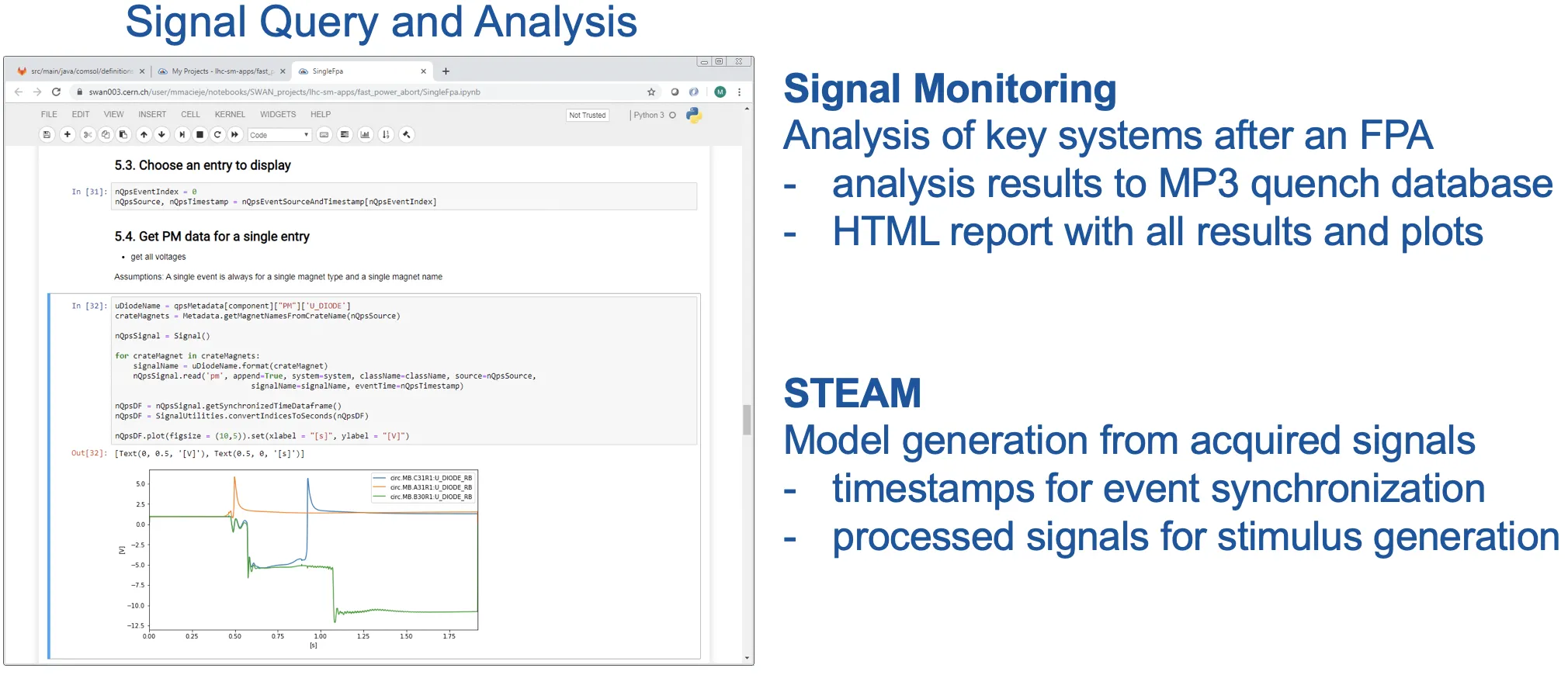Viewport: 1568px width, 675px height.
Task: Save the notebook with the floppy icon
Action: coord(47,135)
